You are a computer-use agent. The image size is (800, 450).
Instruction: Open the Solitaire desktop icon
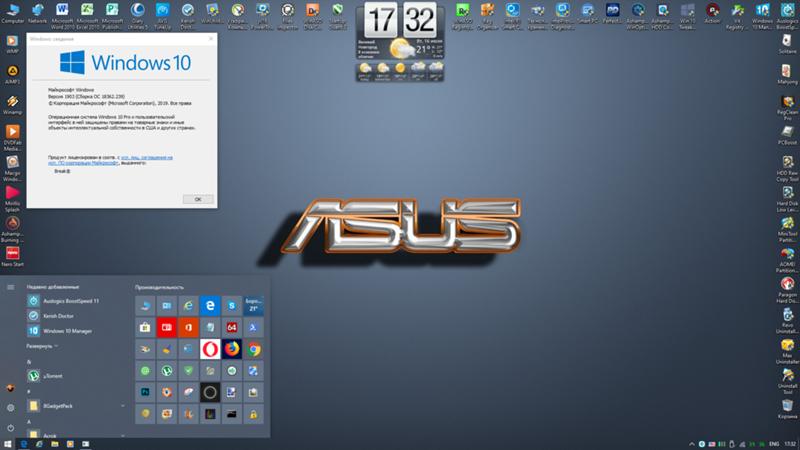[x=787, y=44]
